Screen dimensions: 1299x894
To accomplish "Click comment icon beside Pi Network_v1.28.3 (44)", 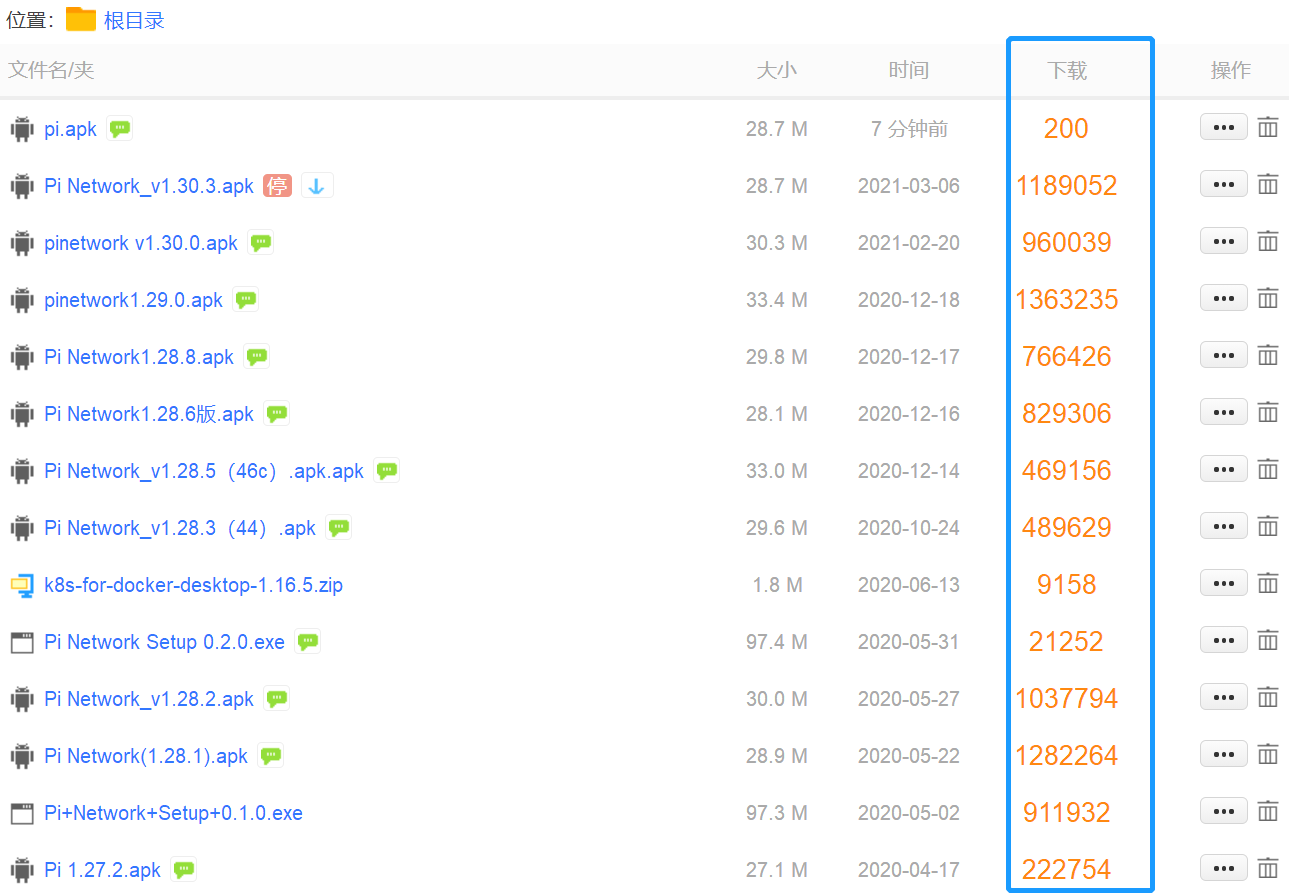I will (339, 527).
